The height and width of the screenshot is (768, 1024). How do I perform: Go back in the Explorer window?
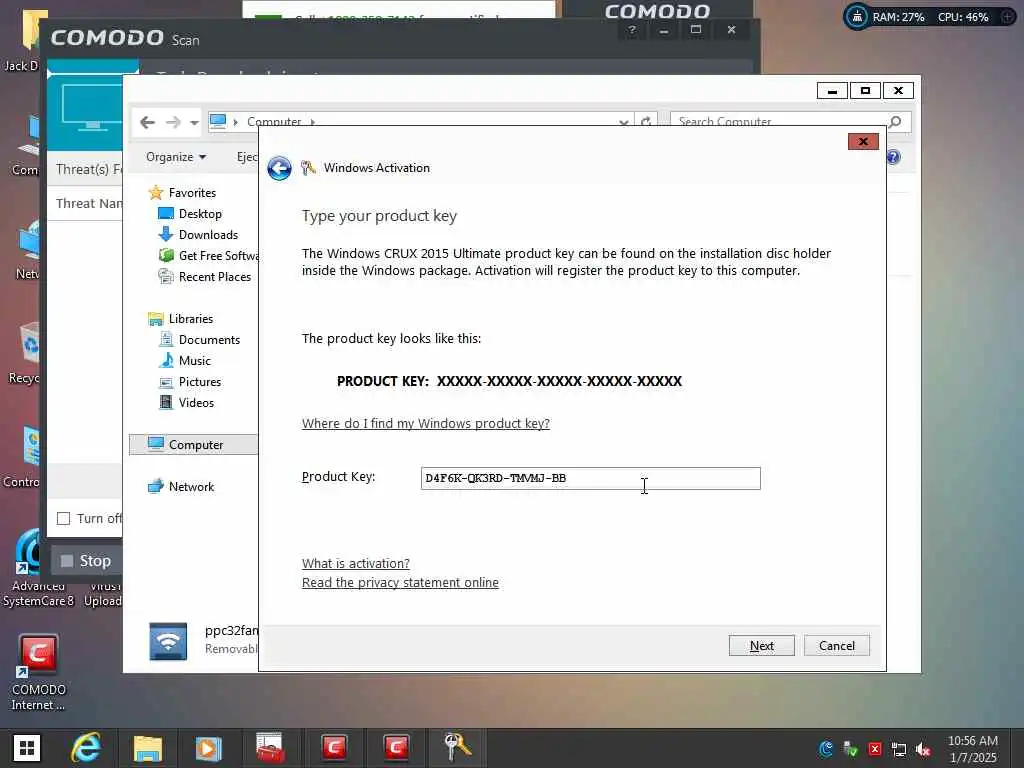(148, 122)
